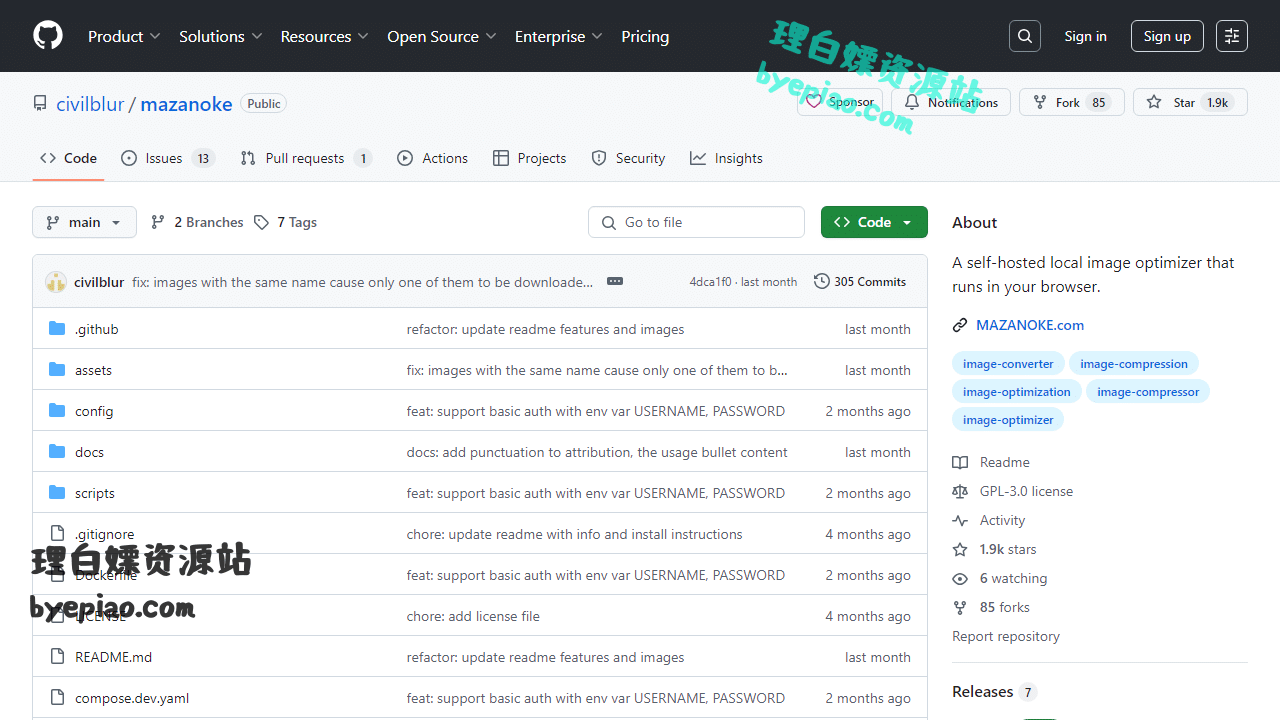
Task: Click the image-compressor topic tag
Action: point(1148,392)
